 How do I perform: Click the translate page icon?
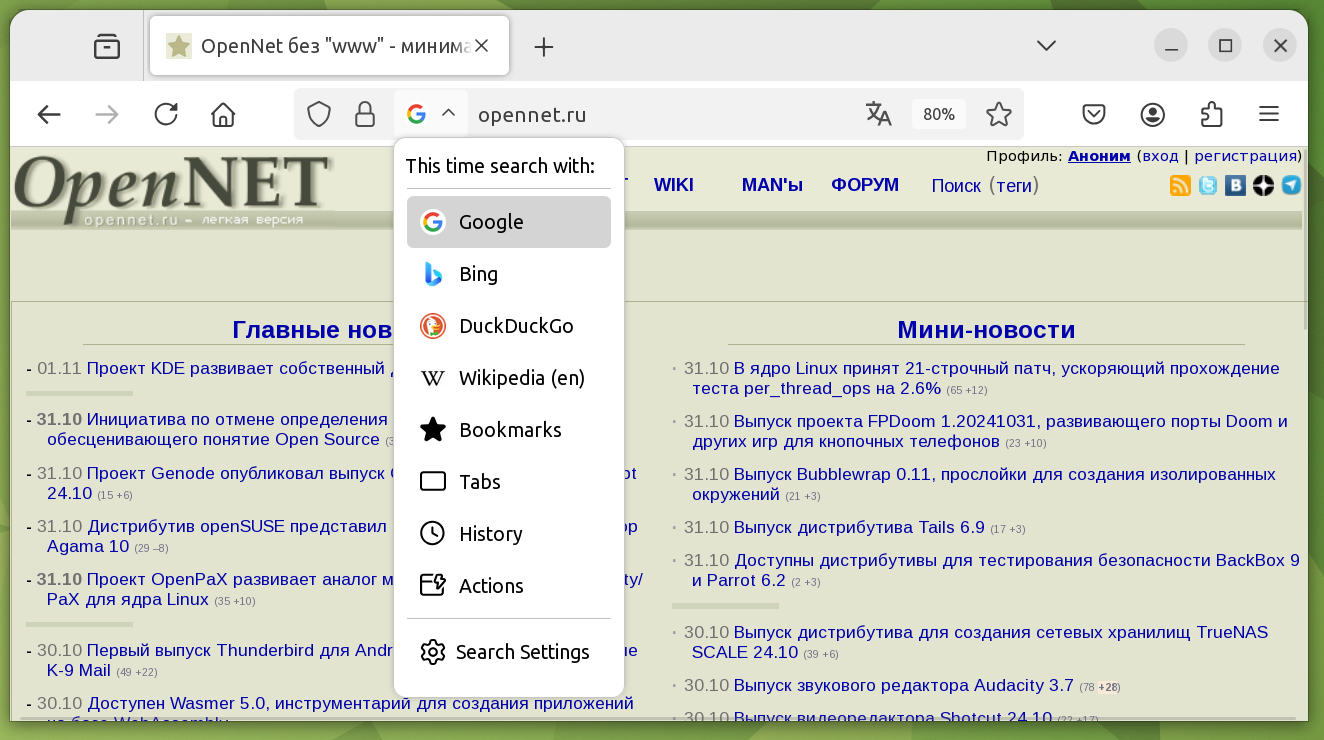[x=878, y=114]
